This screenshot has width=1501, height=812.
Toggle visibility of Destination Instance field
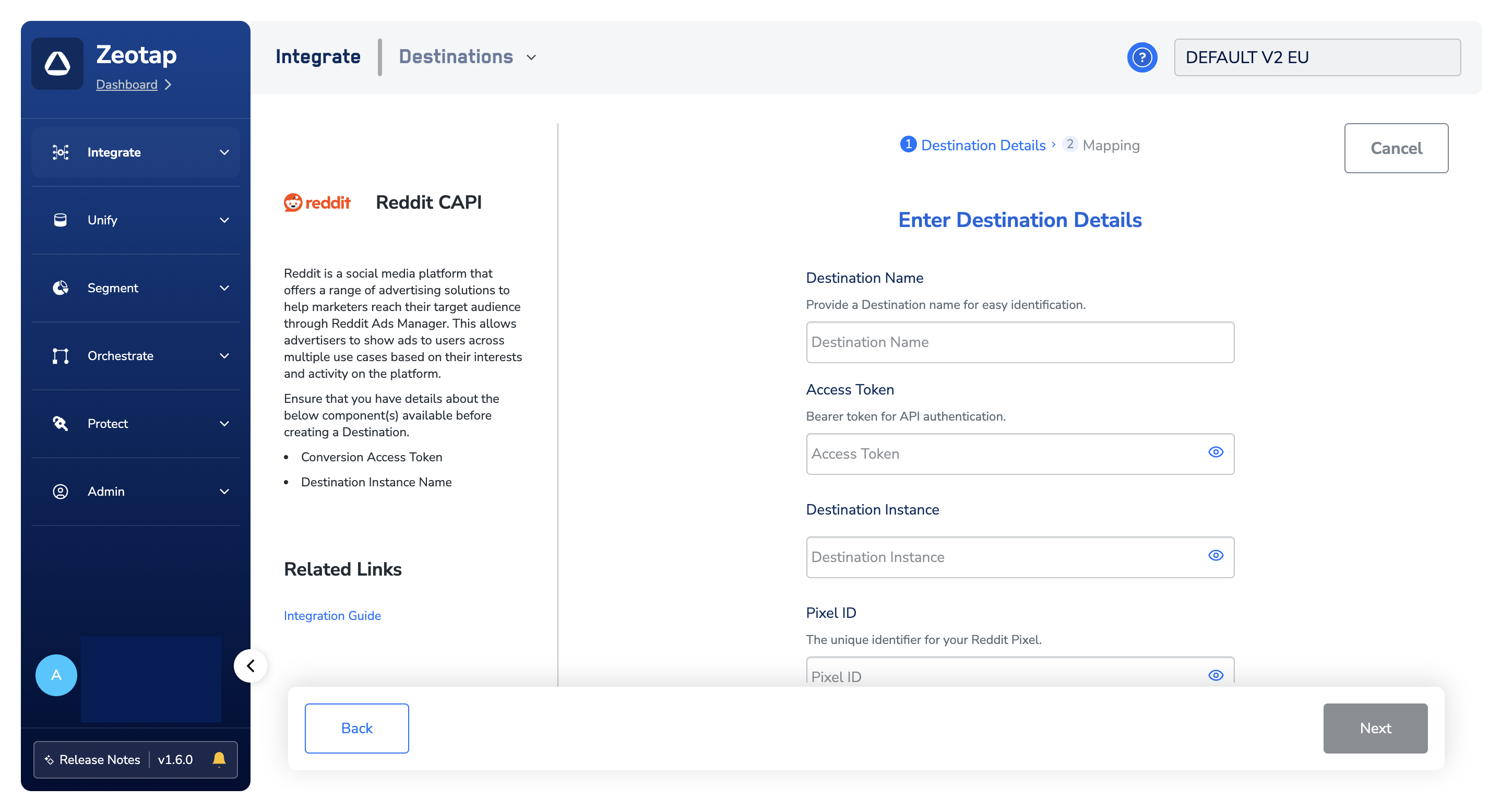1215,555
